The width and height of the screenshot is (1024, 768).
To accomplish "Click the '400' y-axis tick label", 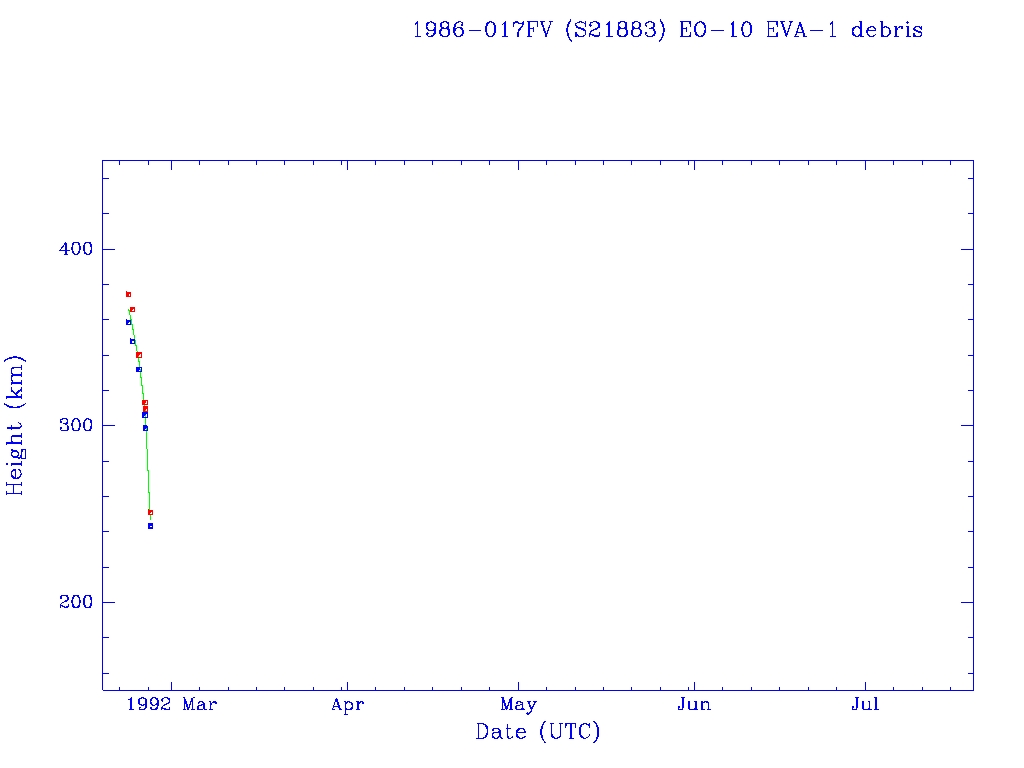I will pos(69,249).
